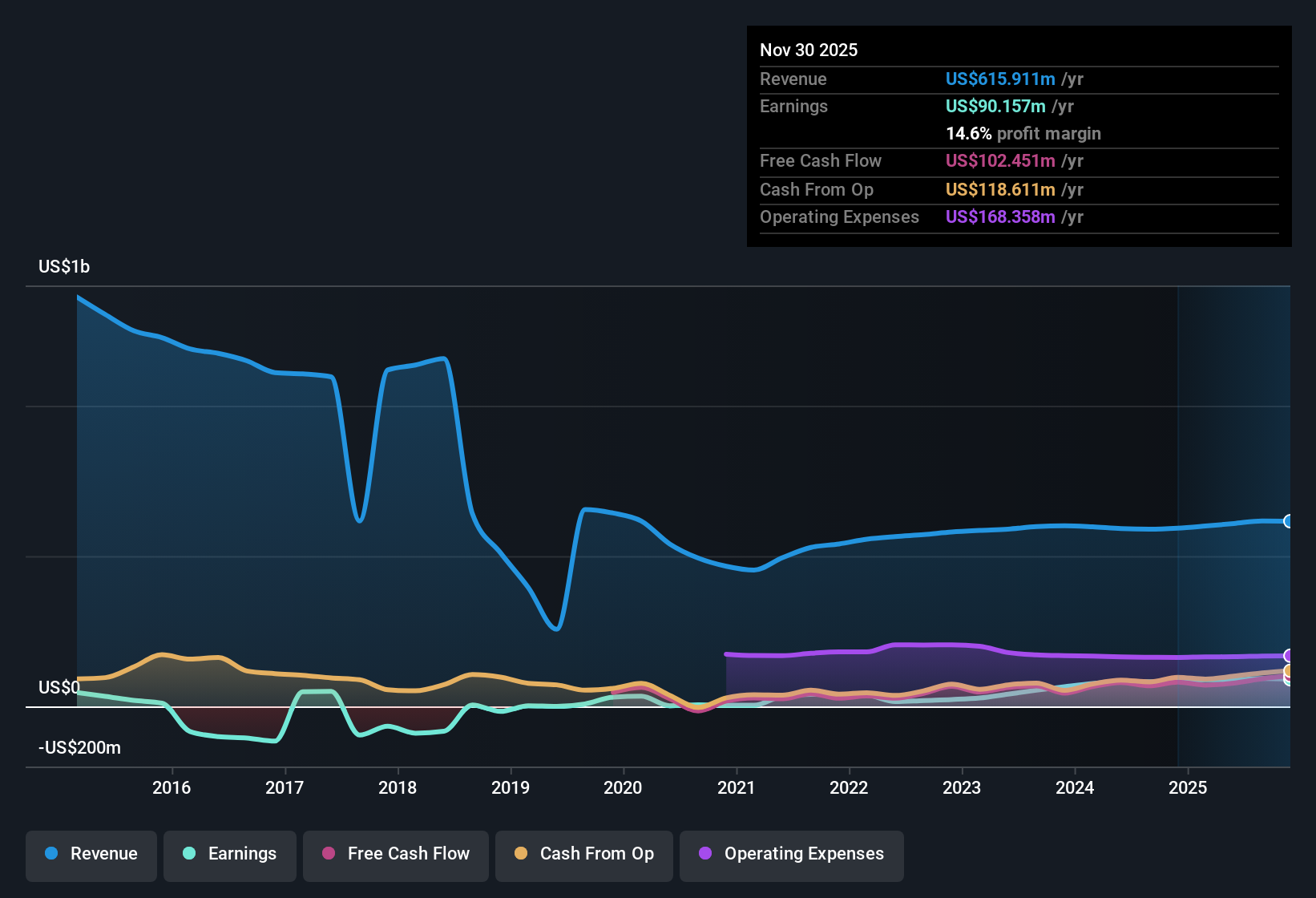Click the blue Revenue legend dot
The image size is (1316, 898).
[50, 854]
